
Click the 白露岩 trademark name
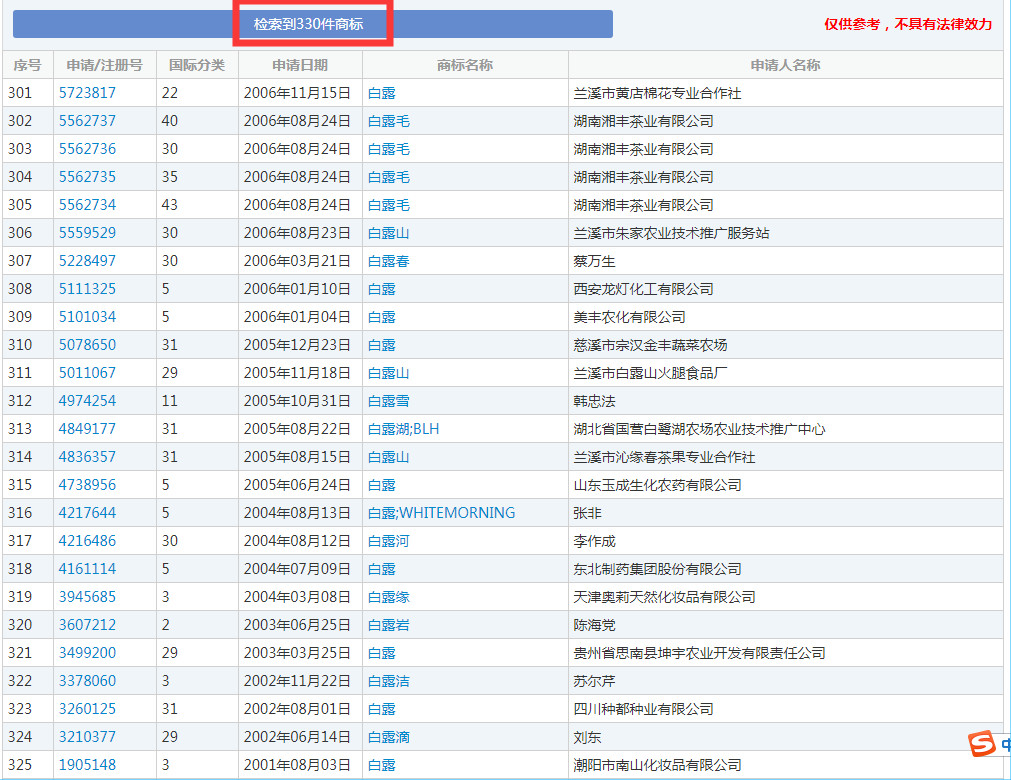tap(389, 625)
